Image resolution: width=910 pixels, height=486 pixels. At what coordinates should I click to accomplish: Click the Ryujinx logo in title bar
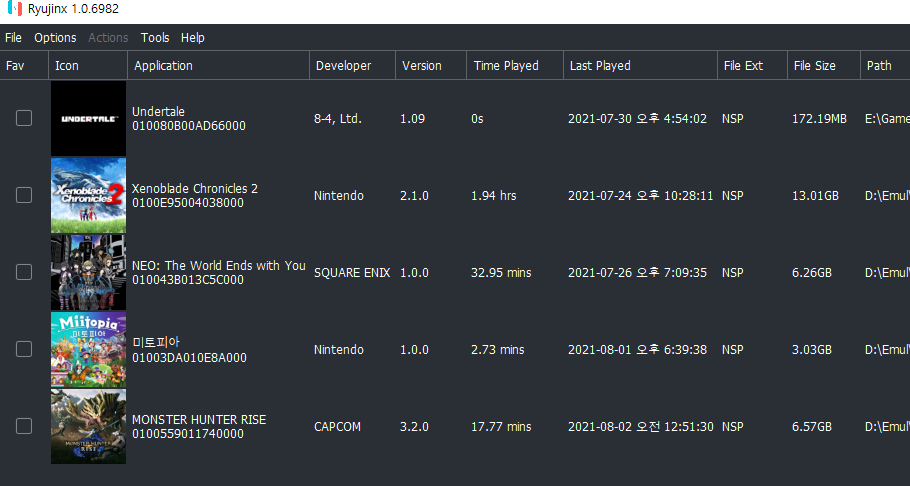tap(15, 9)
